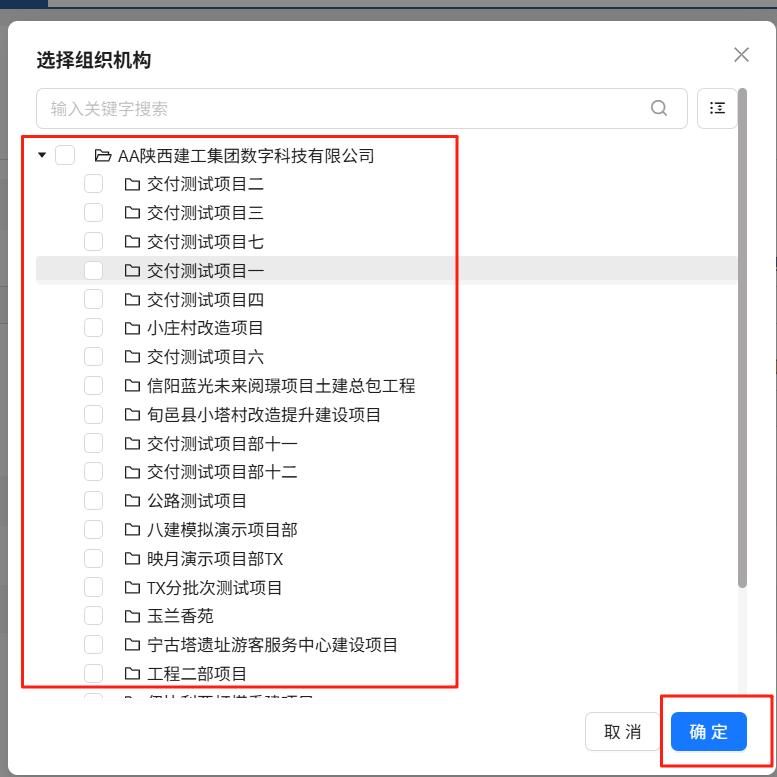This screenshot has width=777, height=777.
Task: Click open-folder icon of AA陕西建工集团数字科技有限公司
Action: click(x=102, y=155)
